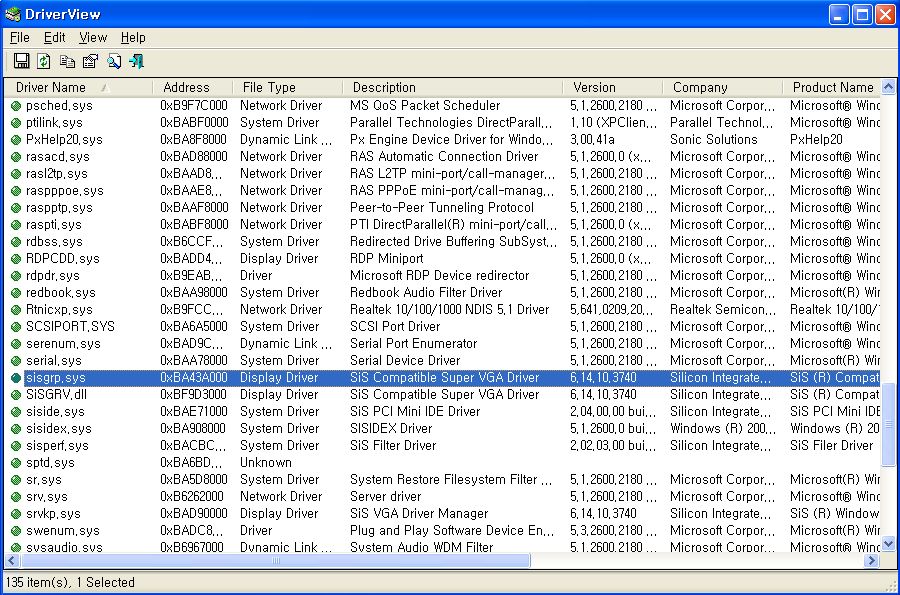Sort by the Version column header
Screen dimensions: 900x595
click(x=612, y=87)
